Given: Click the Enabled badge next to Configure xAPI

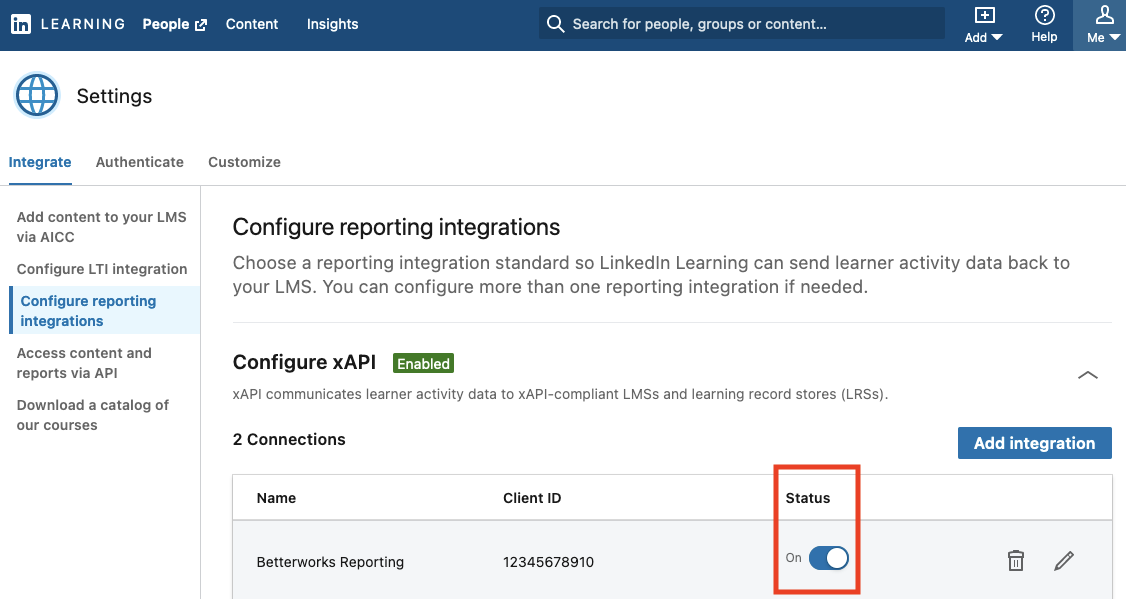Looking at the screenshot, I should point(423,363).
